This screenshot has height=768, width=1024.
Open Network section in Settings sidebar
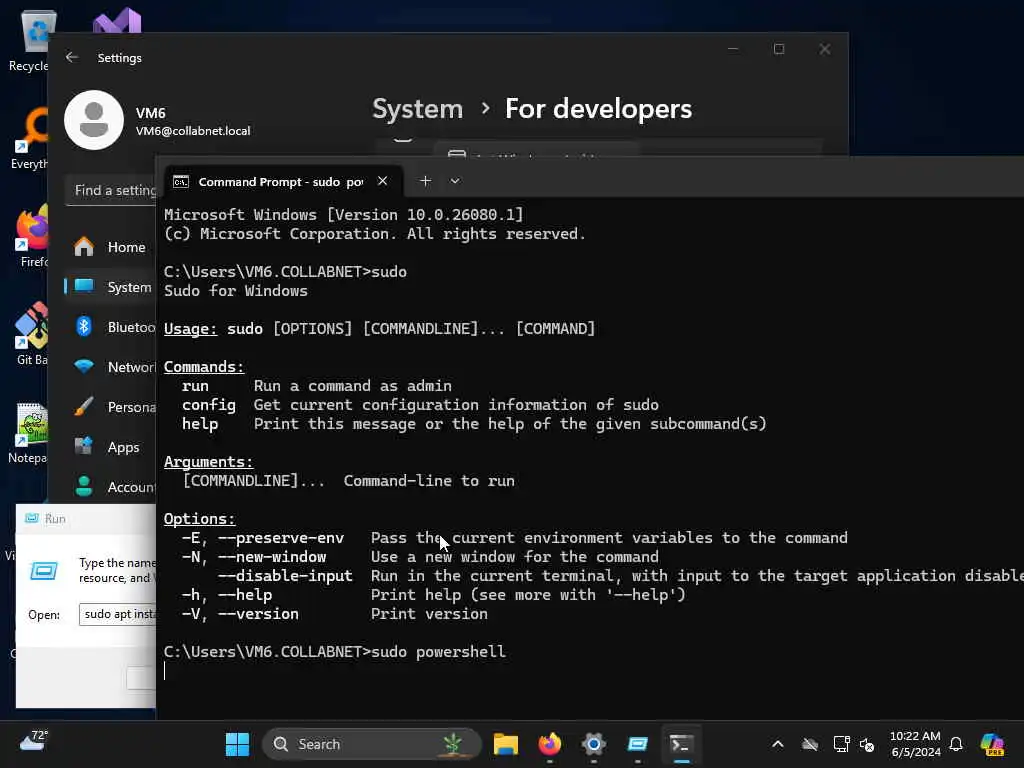(x=111, y=366)
